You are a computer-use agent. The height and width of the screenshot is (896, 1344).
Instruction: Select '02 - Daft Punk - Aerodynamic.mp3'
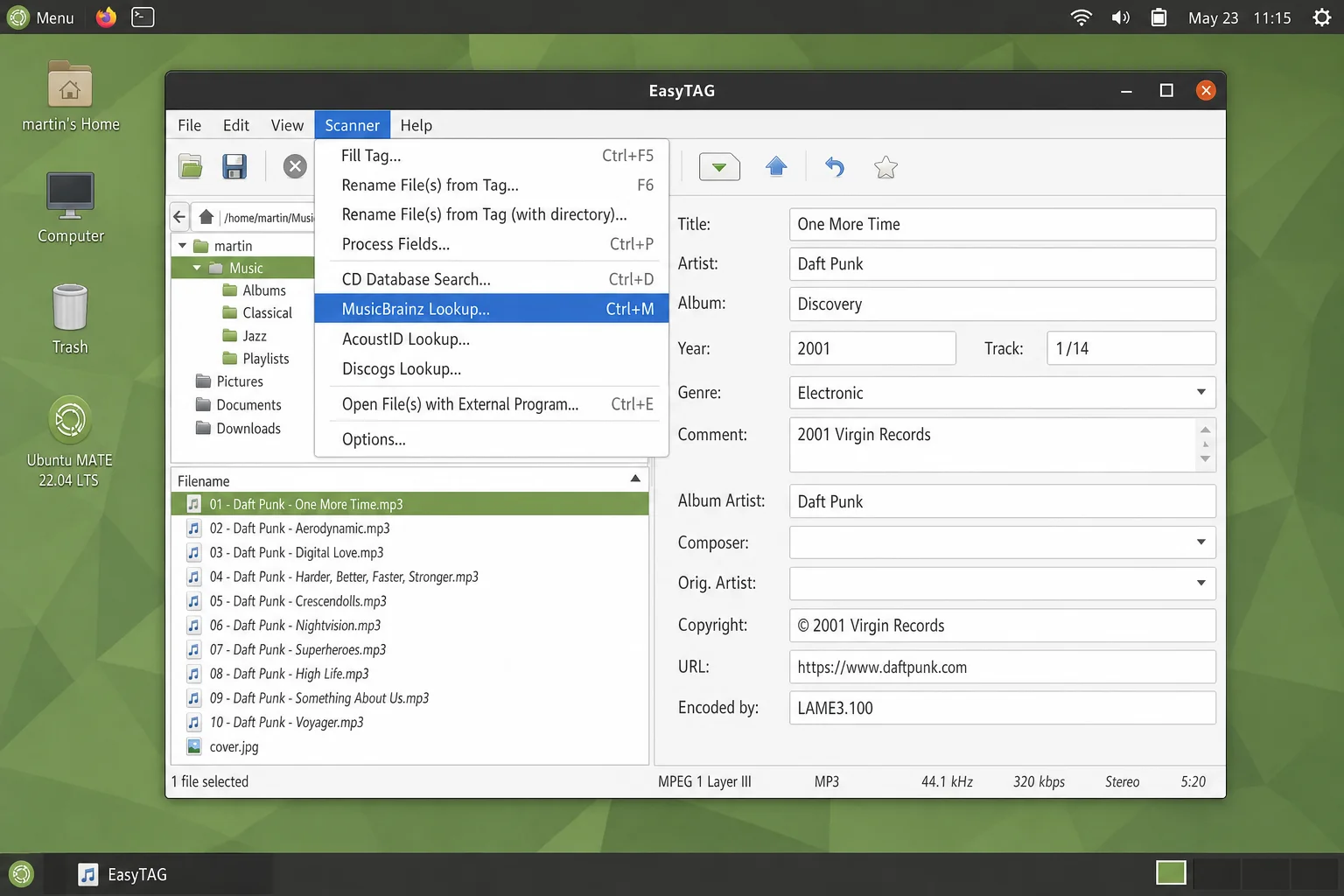coord(409,528)
